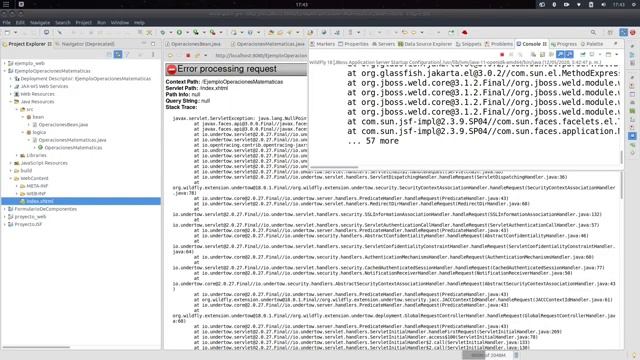Select the proyecto_web project

click(x=27, y=217)
